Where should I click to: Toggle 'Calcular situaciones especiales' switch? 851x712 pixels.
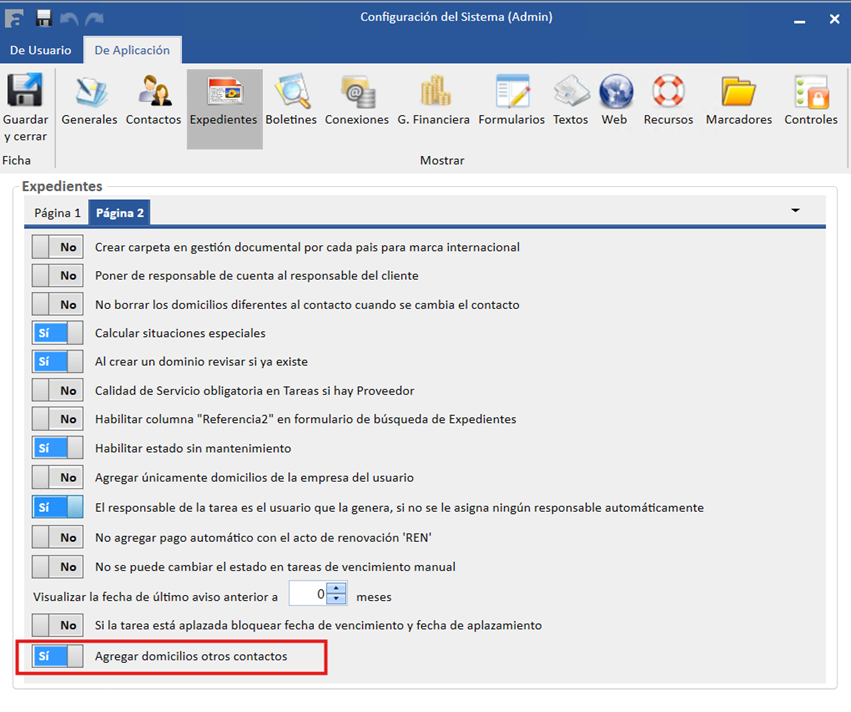[x=58, y=333]
